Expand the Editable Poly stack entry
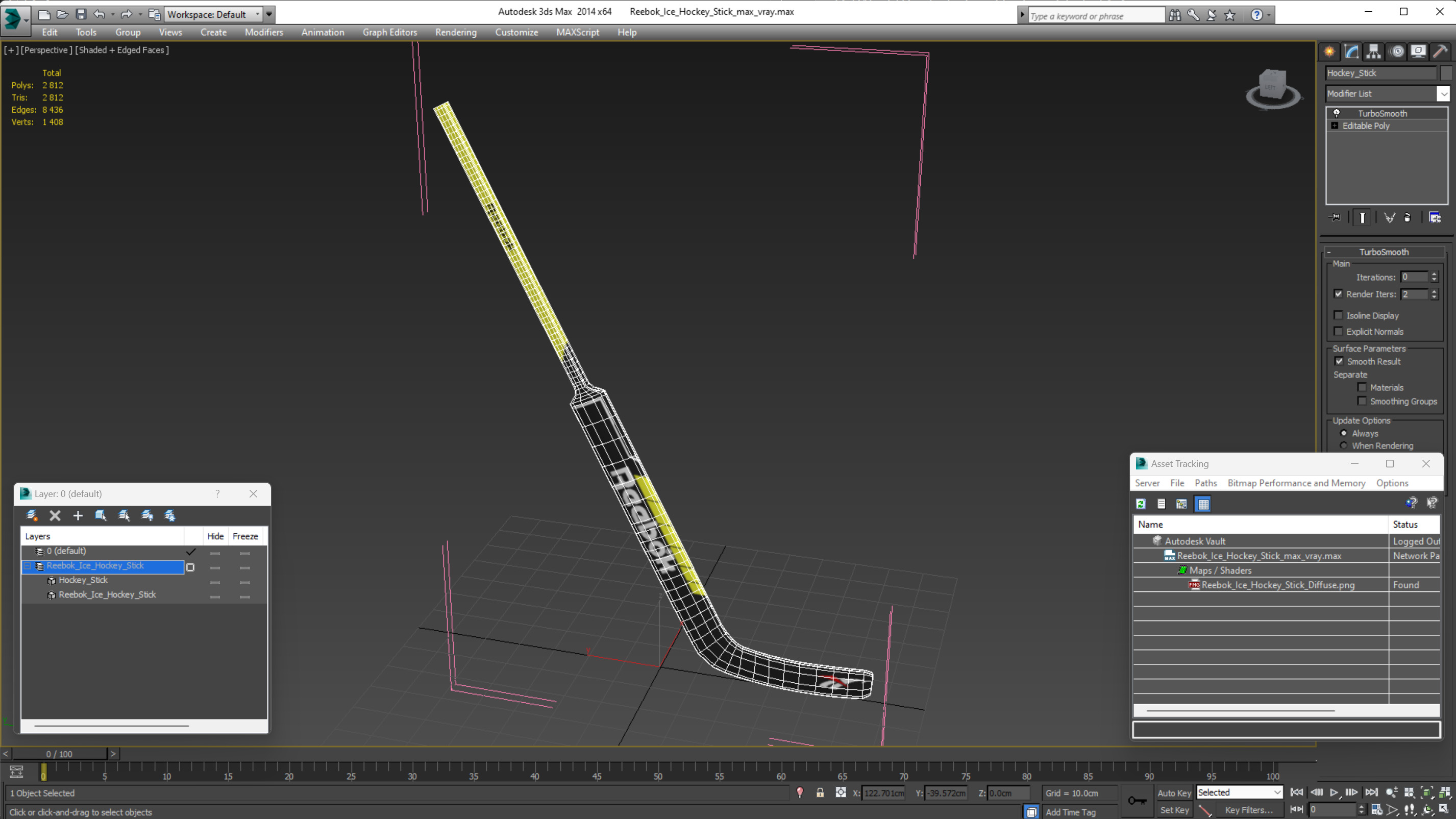Screen dimensions: 1456x819 [x=1335, y=126]
